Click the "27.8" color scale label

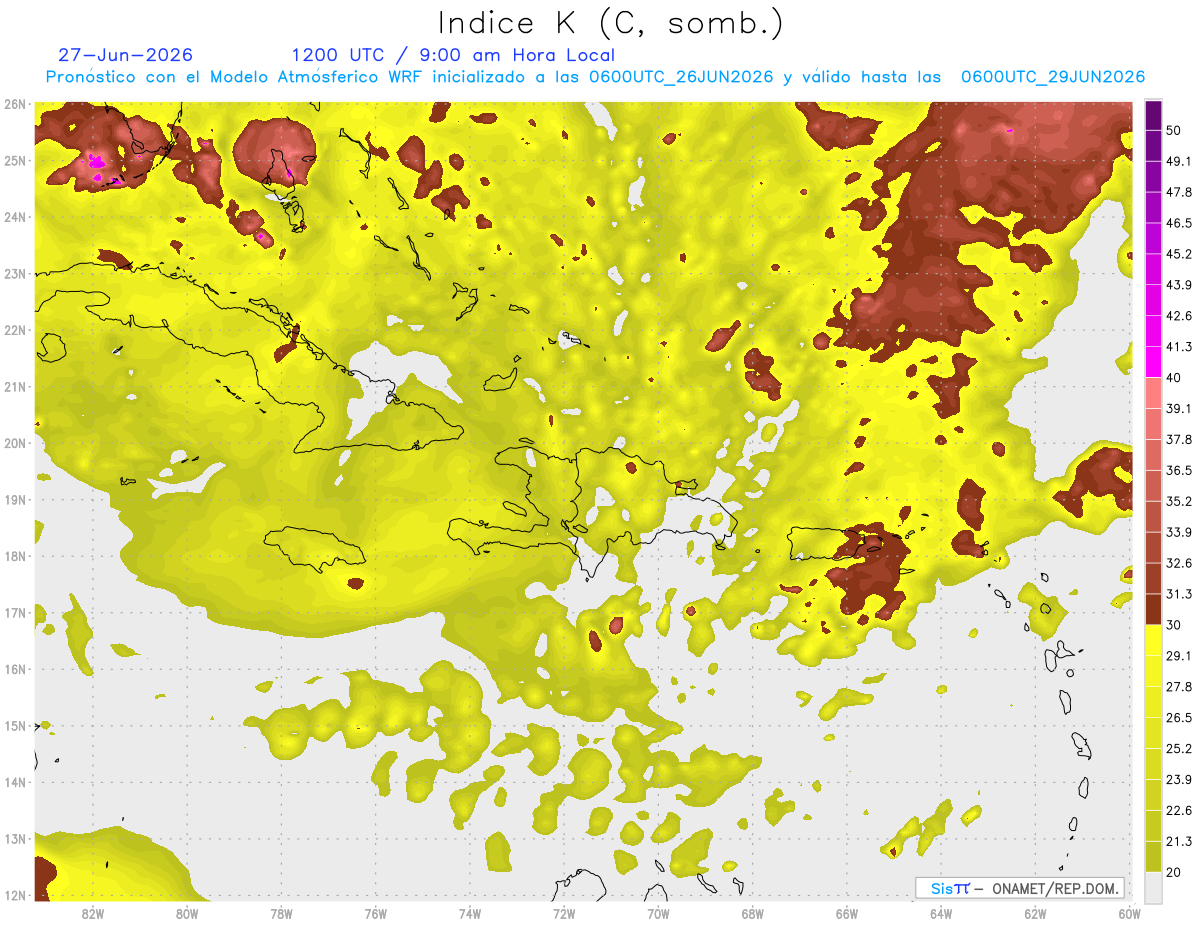point(1178,687)
